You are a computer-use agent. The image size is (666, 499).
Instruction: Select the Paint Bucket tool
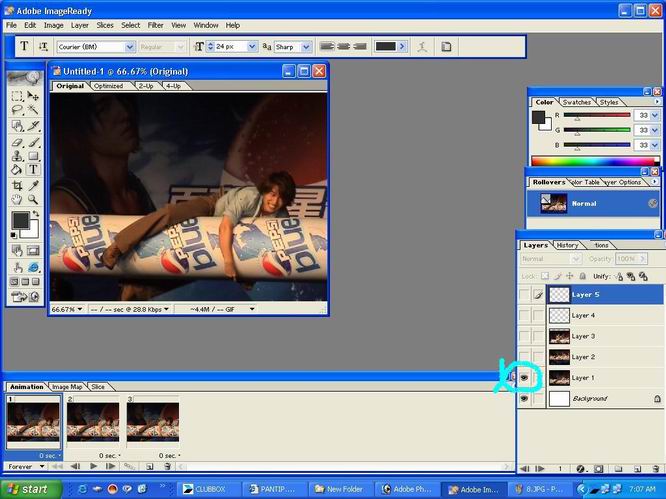click(17, 169)
